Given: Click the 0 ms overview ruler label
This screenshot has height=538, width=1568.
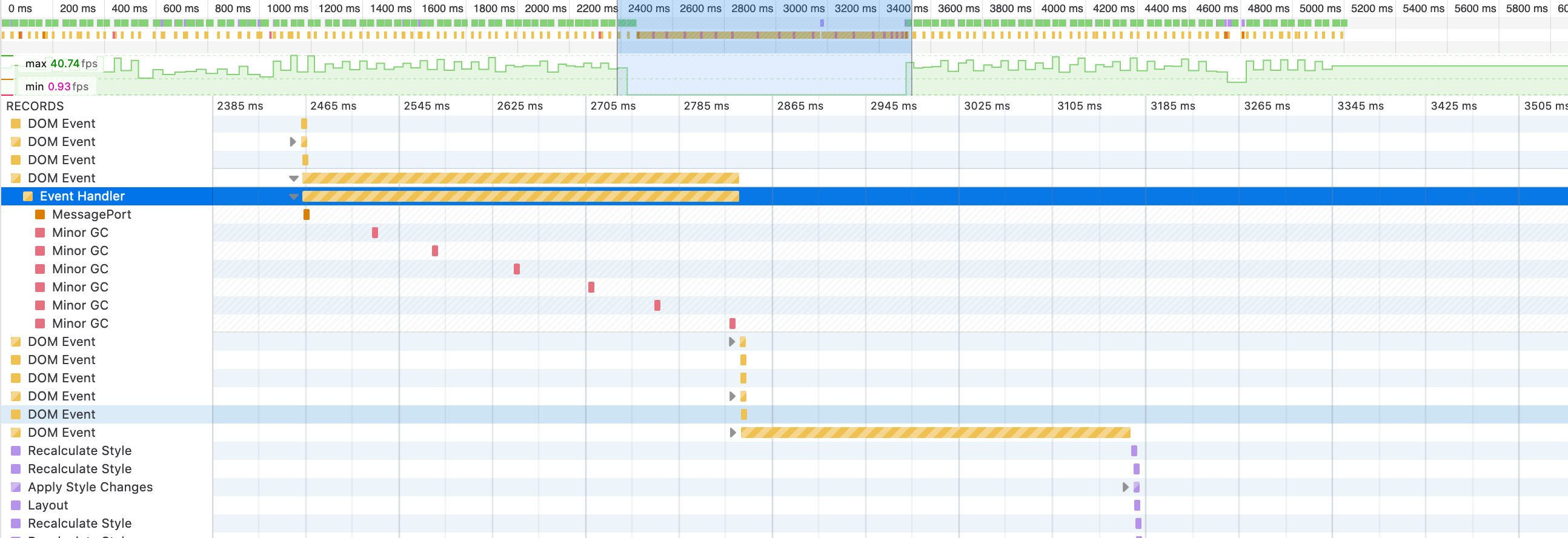Looking at the screenshot, I should tap(20, 8).
